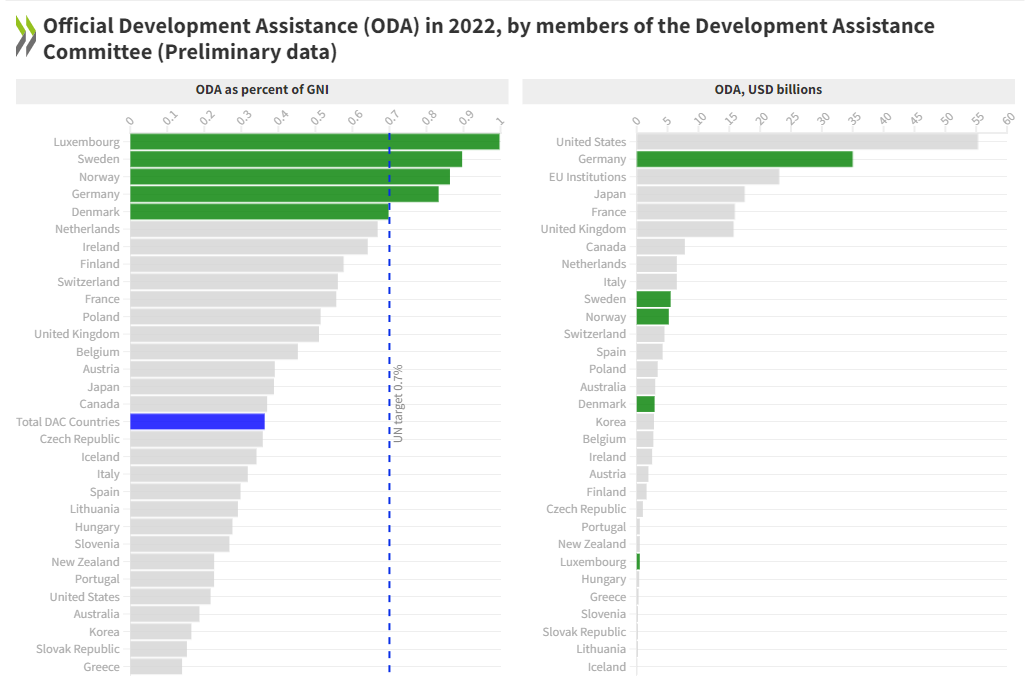Click Denmark's green bar in the GNI chart

(x=255, y=211)
